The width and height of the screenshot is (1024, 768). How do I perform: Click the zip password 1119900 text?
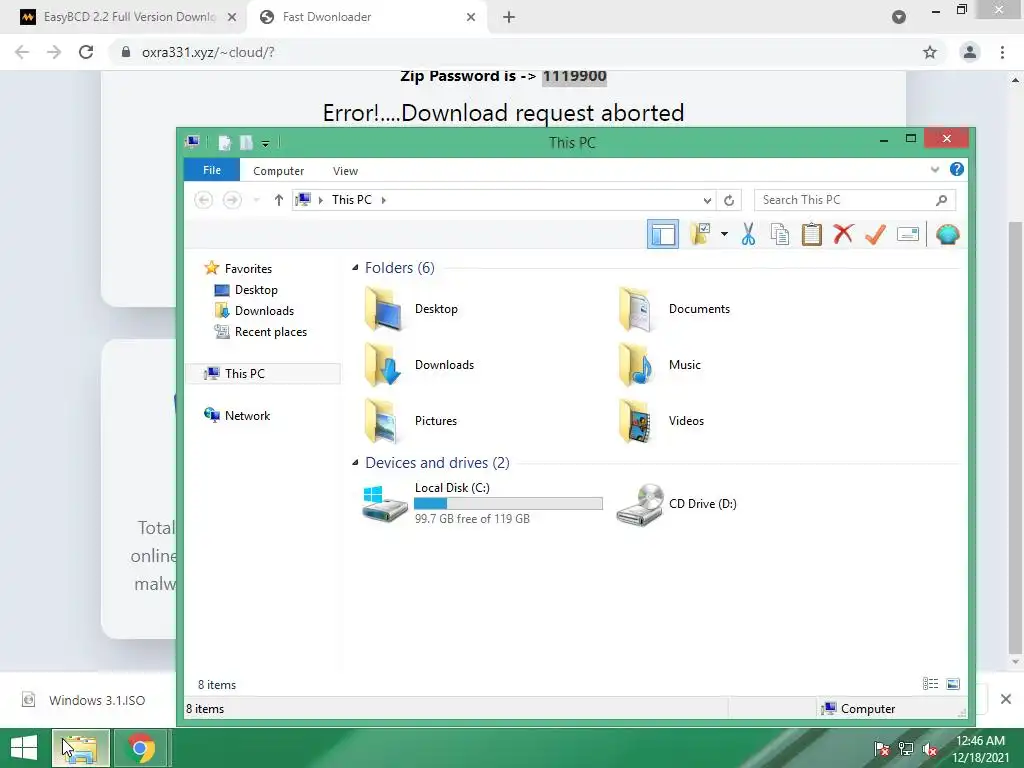pyautogui.click(x=574, y=76)
